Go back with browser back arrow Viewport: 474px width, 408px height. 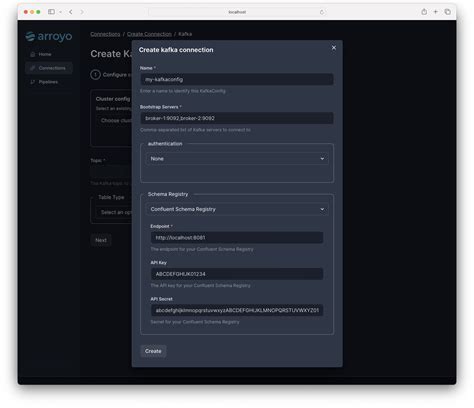(71, 12)
